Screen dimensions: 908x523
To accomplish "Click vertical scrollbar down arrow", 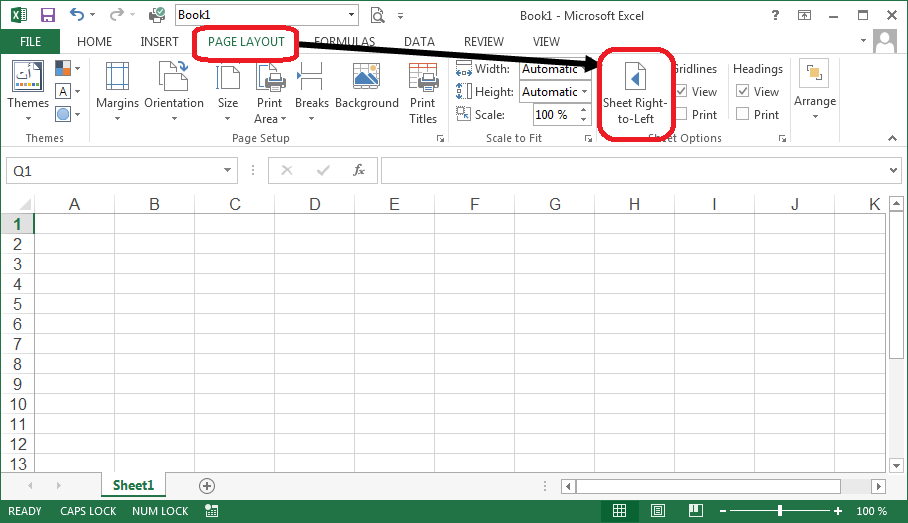I will [x=896, y=465].
